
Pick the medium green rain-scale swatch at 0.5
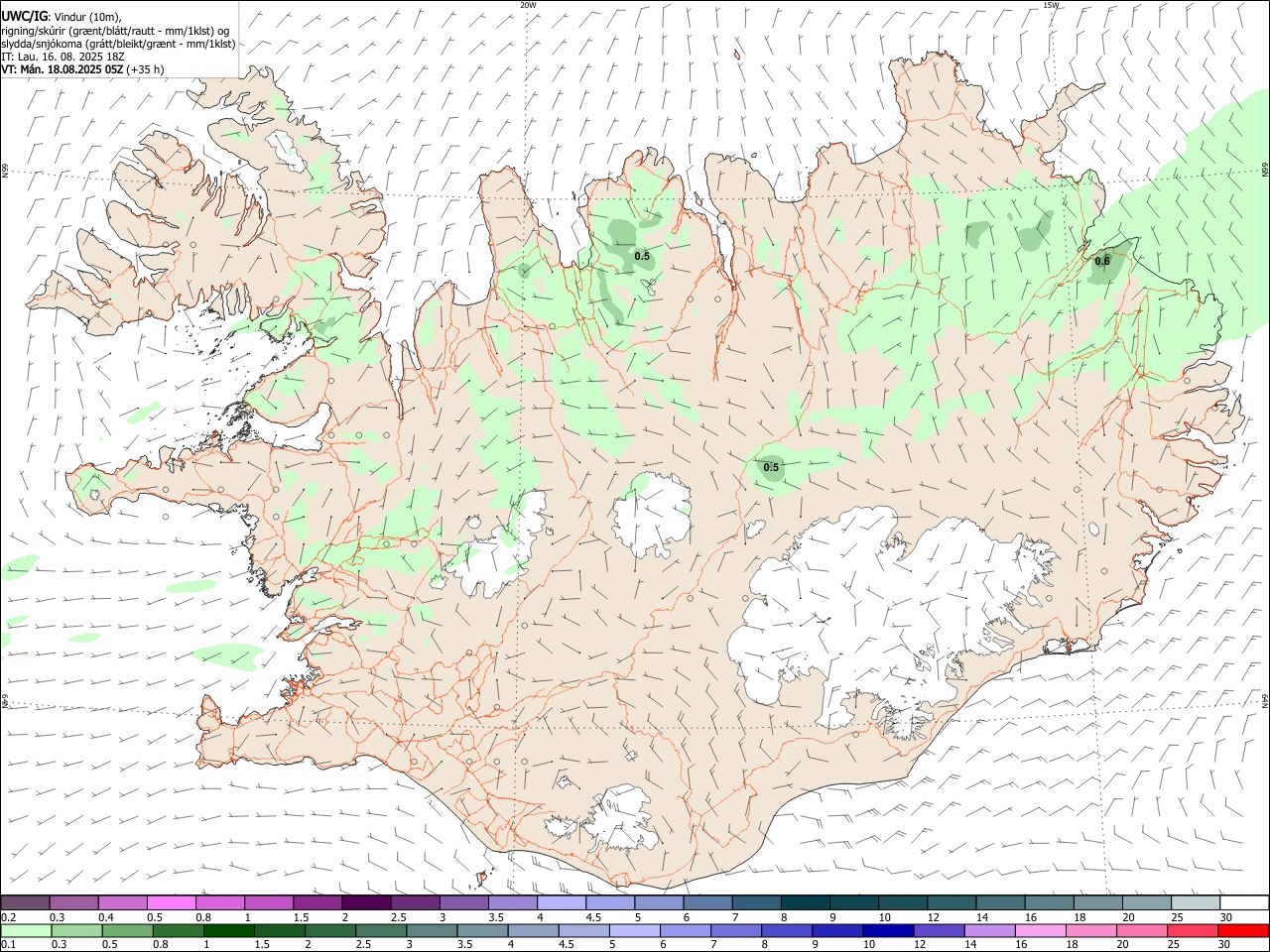(128, 931)
